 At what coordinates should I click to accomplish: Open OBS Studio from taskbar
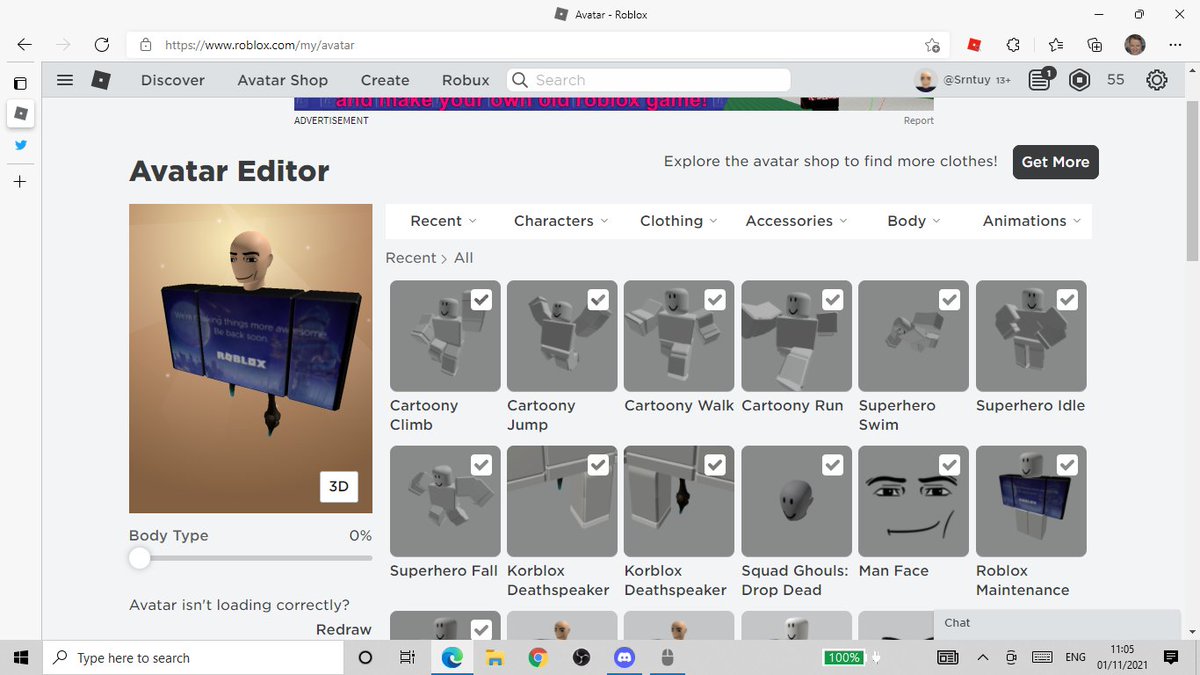[x=581, y=657]
